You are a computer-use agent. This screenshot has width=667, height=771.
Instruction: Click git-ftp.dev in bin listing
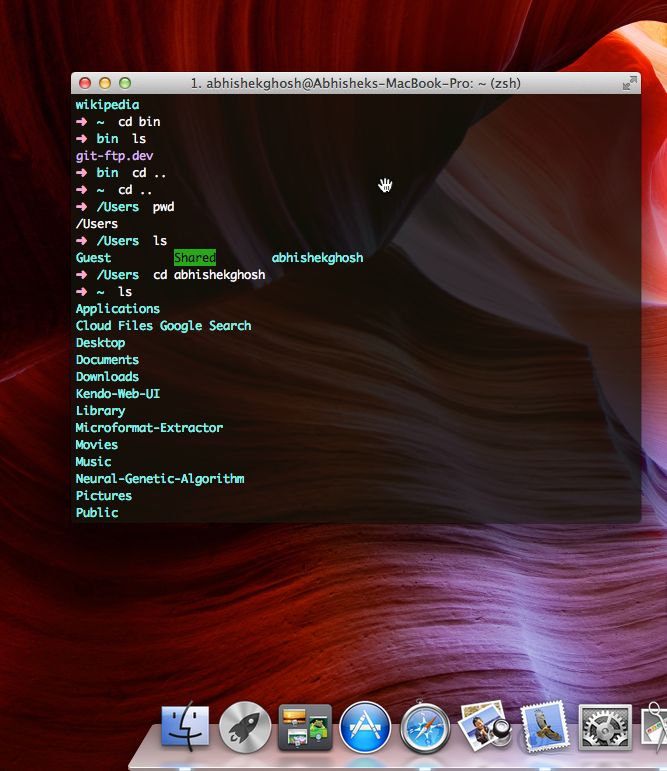114,156
